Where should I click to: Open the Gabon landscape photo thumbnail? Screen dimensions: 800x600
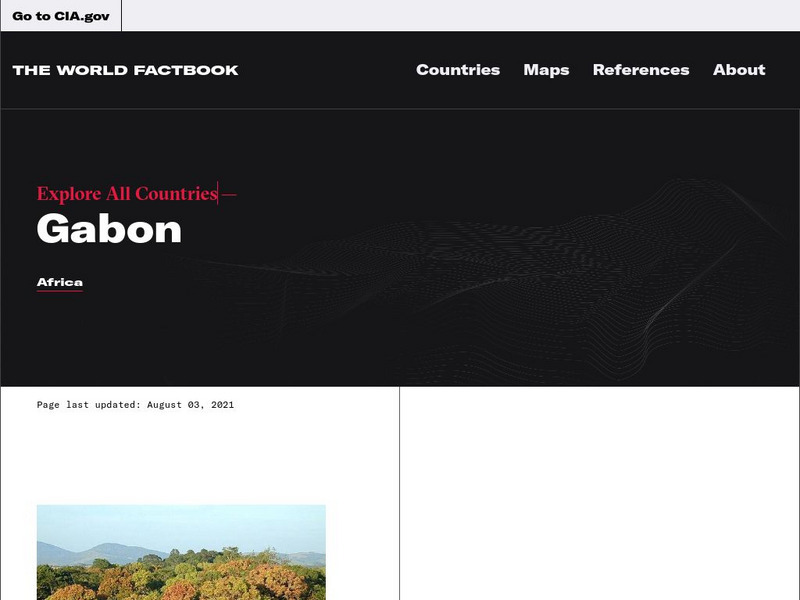pos(181,552)
